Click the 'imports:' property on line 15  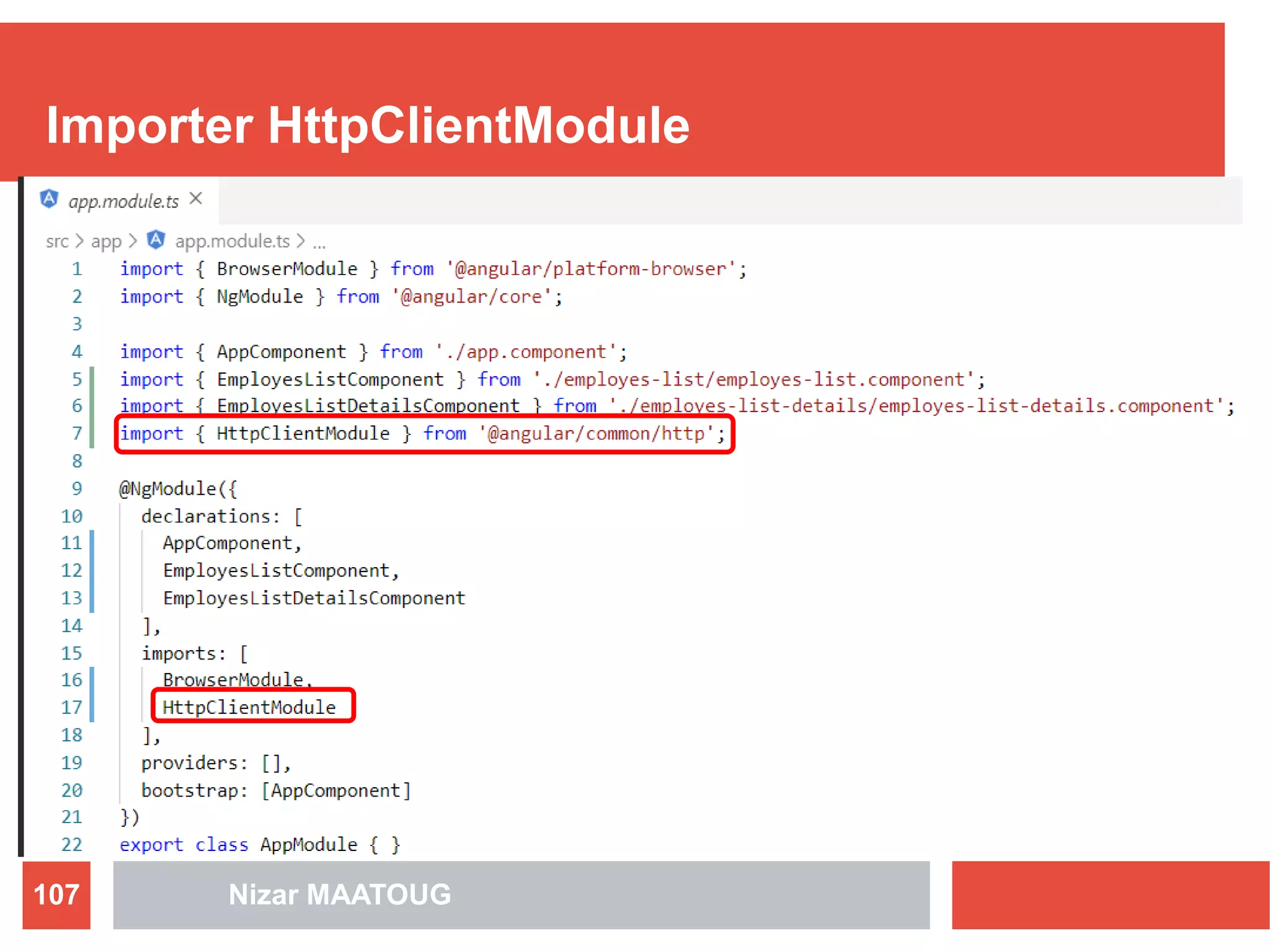pyautogui.click(x=184, y=653)
